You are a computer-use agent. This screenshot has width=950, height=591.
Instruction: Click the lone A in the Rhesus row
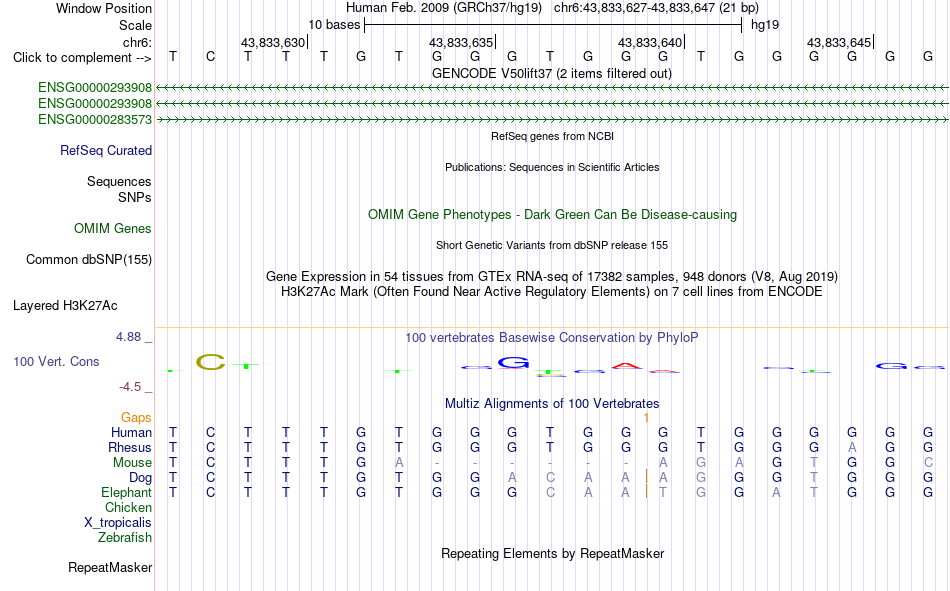(852, 447)
